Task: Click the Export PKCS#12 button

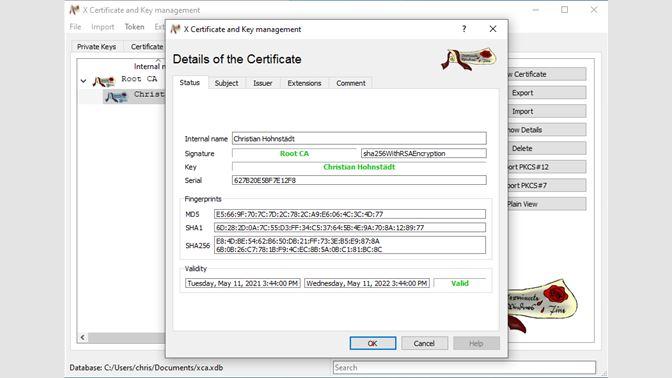Action: click(x=547, y=167)
